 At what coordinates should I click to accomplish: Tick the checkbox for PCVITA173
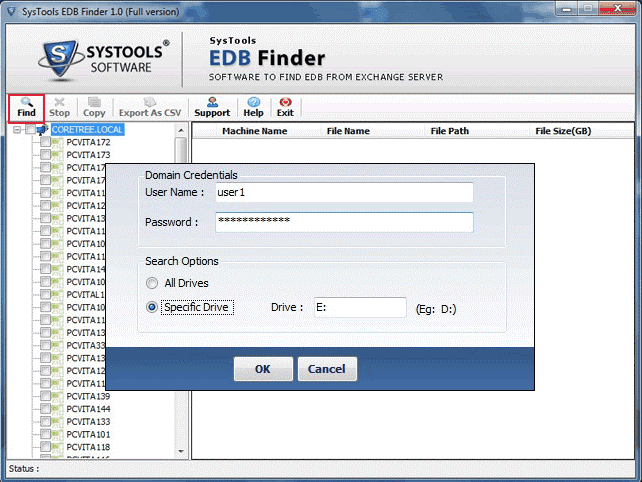tap(45, 155)
